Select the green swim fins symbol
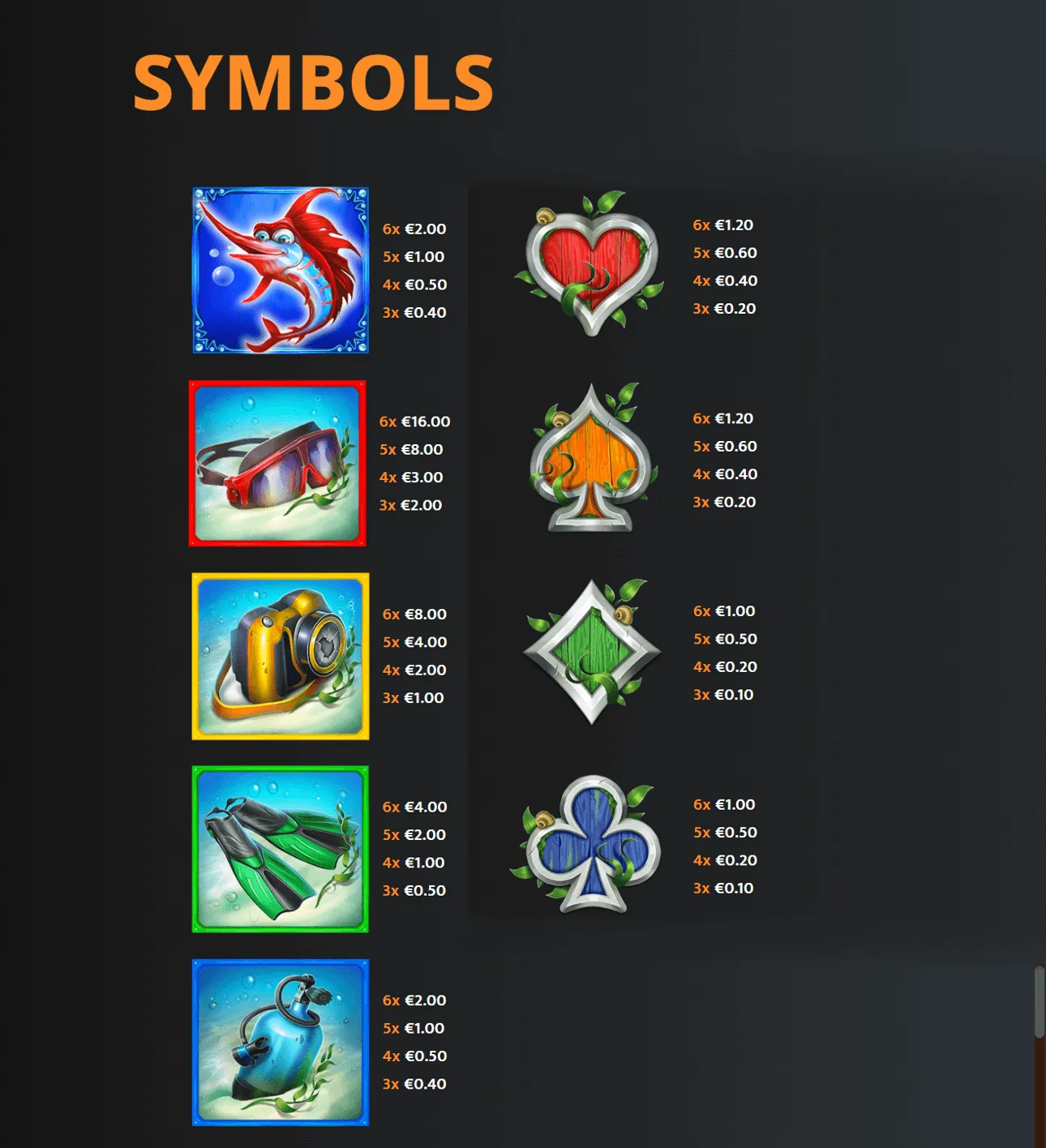Viewport: 1046px width, 1148px height. (x=281, y=849)
